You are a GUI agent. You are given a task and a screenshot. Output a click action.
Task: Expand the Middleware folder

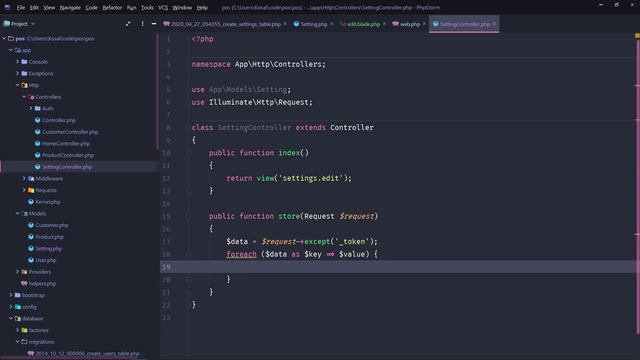pos(24,179)
